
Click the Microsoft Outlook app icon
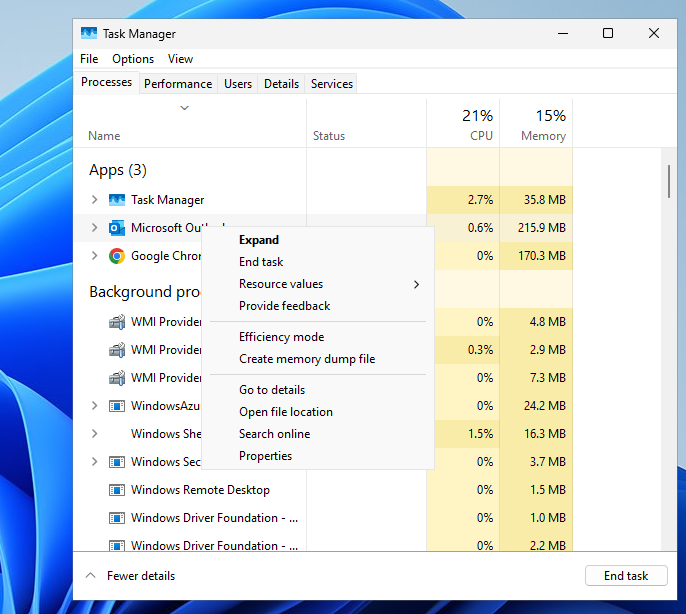coord(116,228)
